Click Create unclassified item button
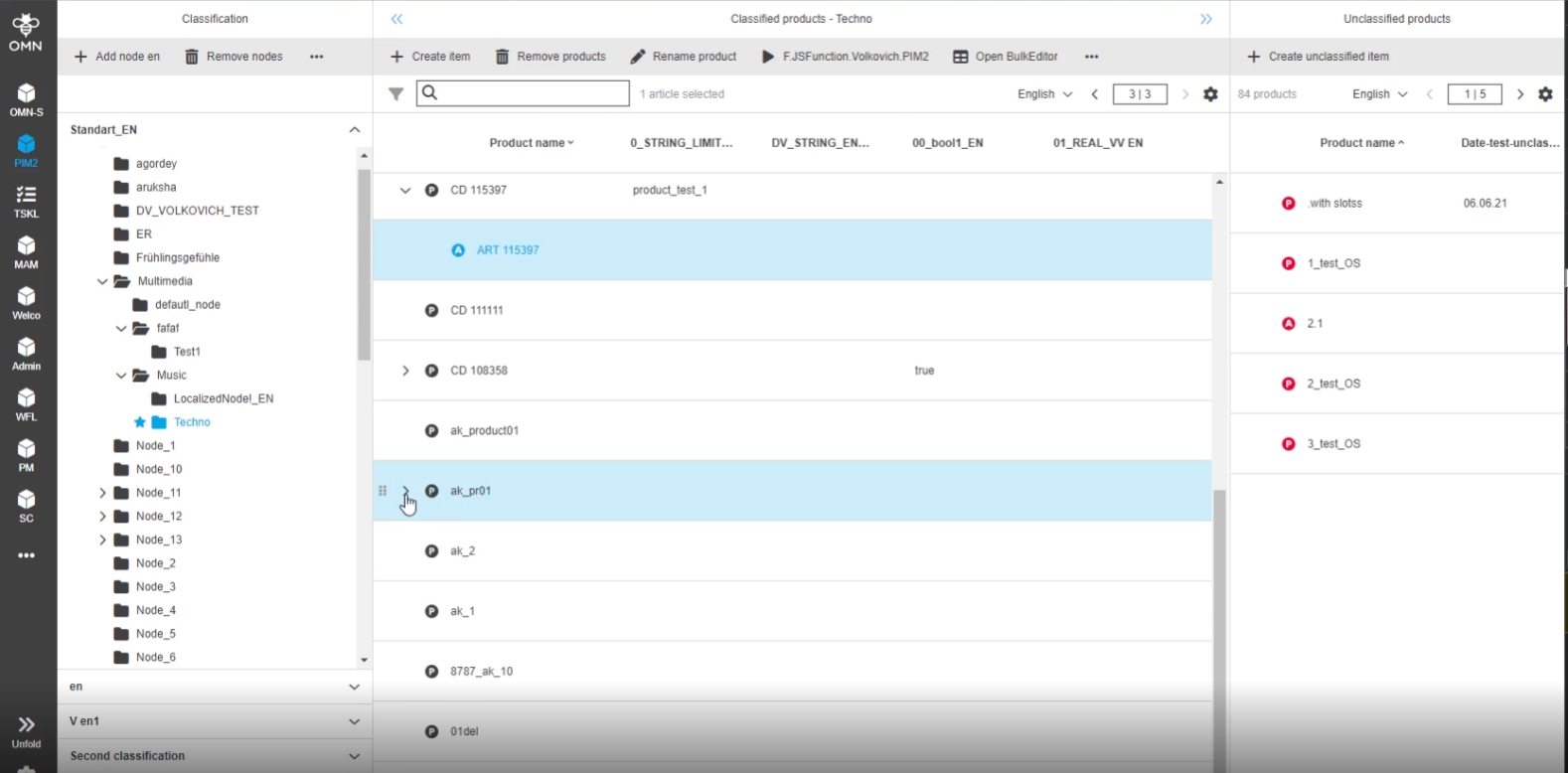Viewport: 1568px width, 773px height. coord(1318,57)
